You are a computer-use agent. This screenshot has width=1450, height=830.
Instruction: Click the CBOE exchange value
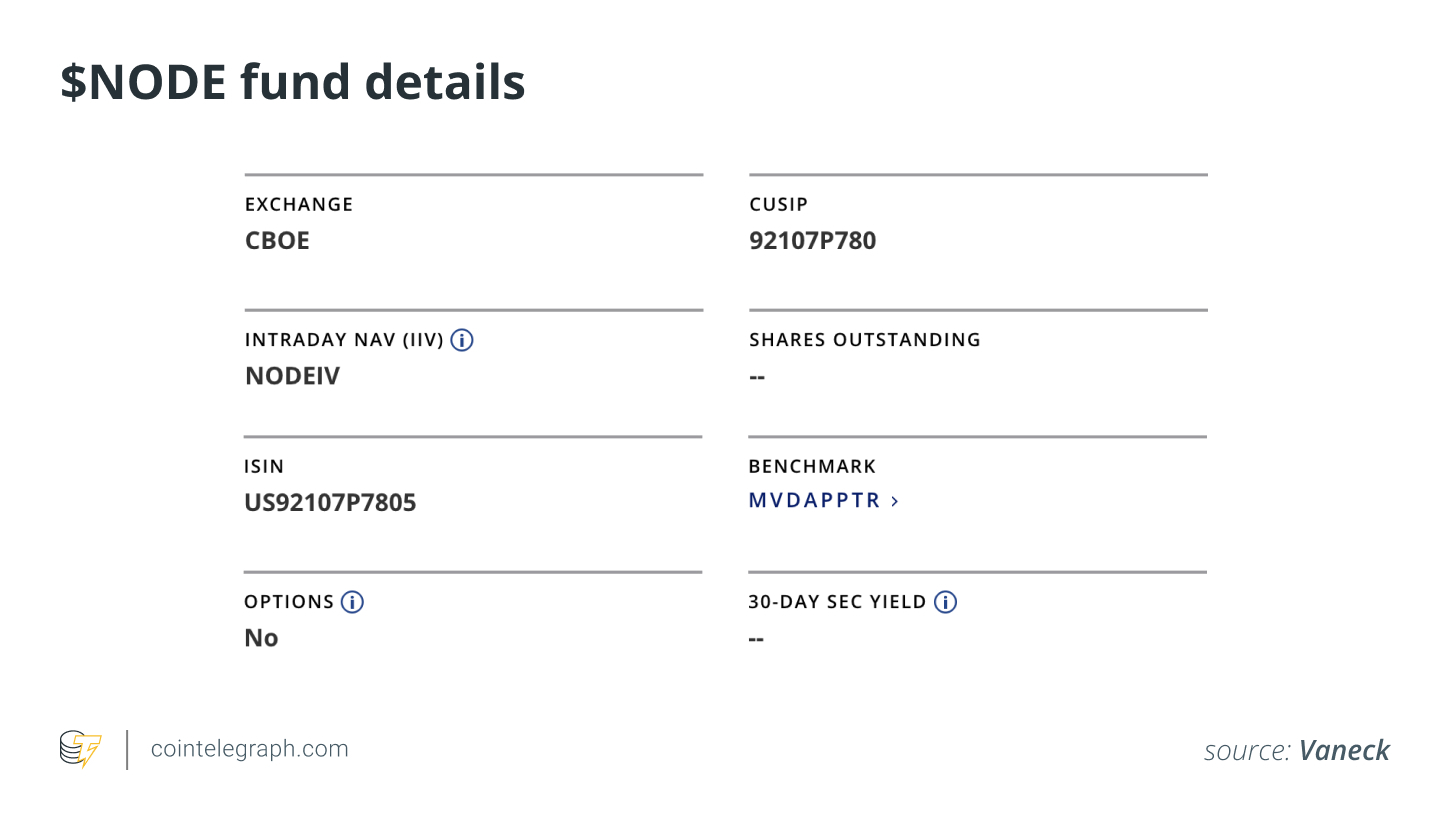point(277,241)
